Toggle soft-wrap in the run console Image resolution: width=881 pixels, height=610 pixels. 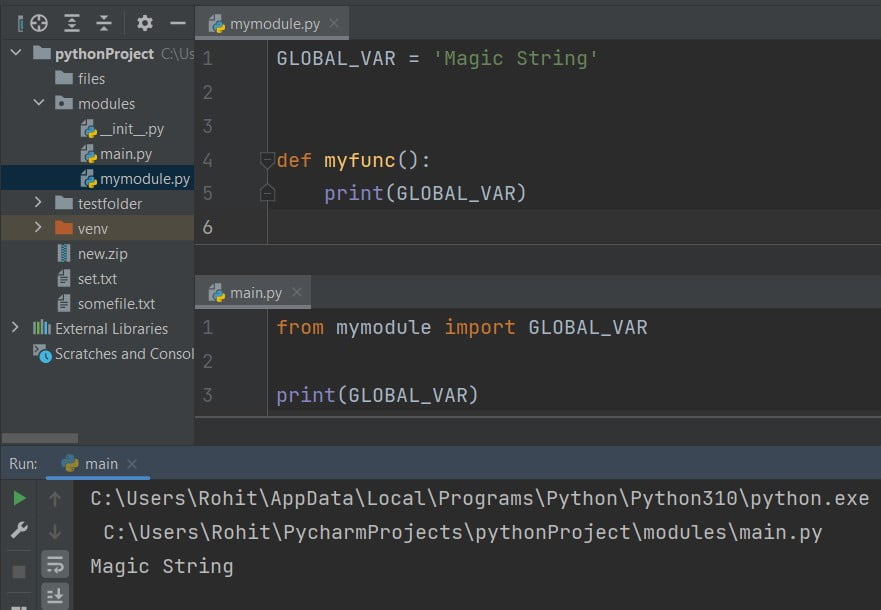pyautogui.click(x=55, y=566)
